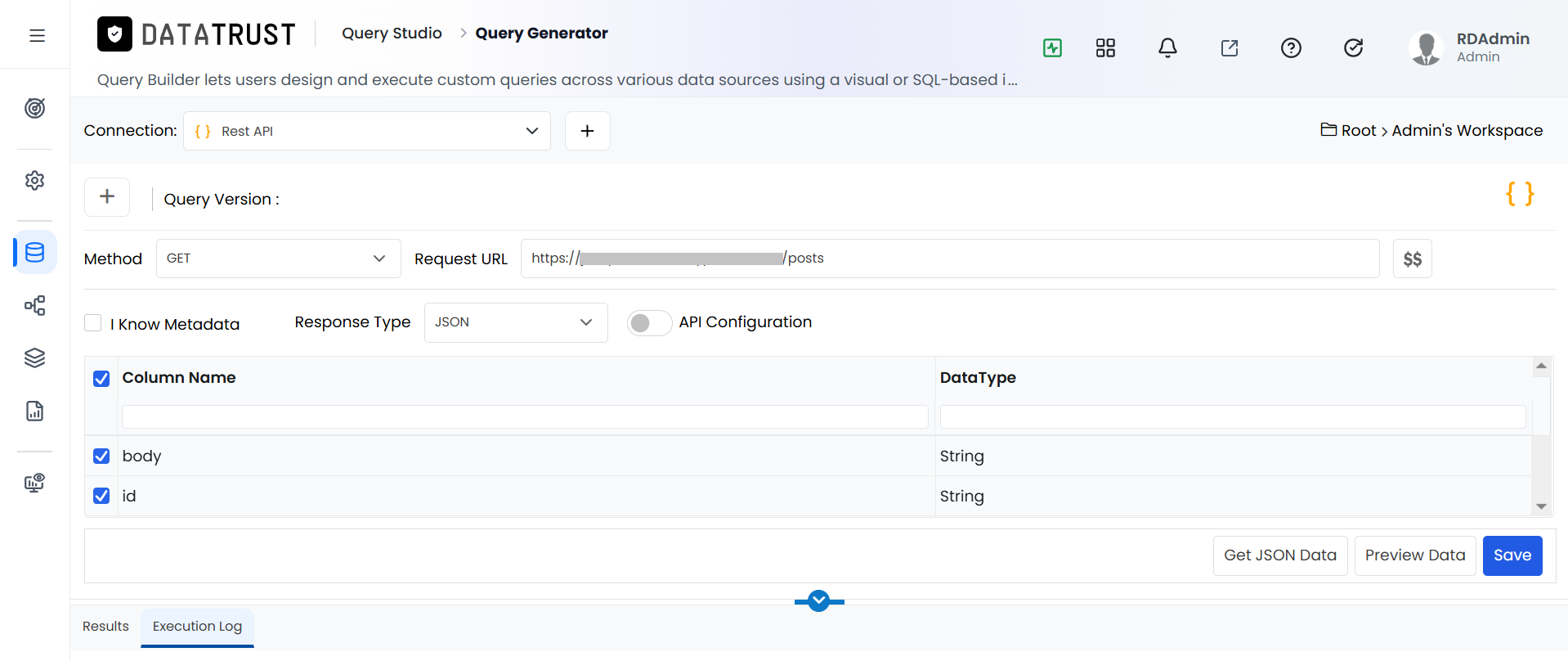The height and width of the screenshot is (661, 1568).
Task: Open the monitor settings sidebar icon
Action: [x=34, y=483]
